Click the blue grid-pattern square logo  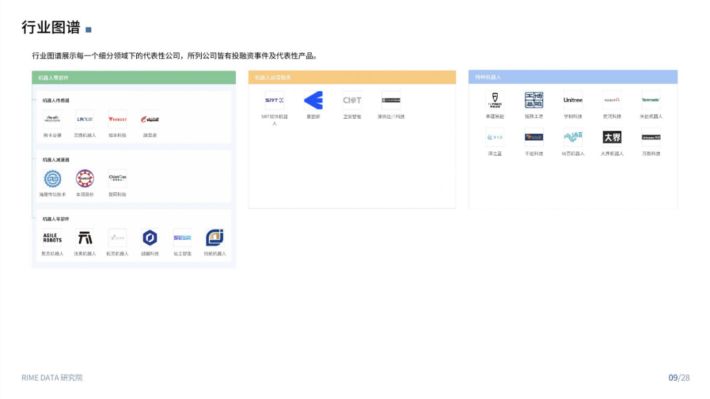[534, 100]
